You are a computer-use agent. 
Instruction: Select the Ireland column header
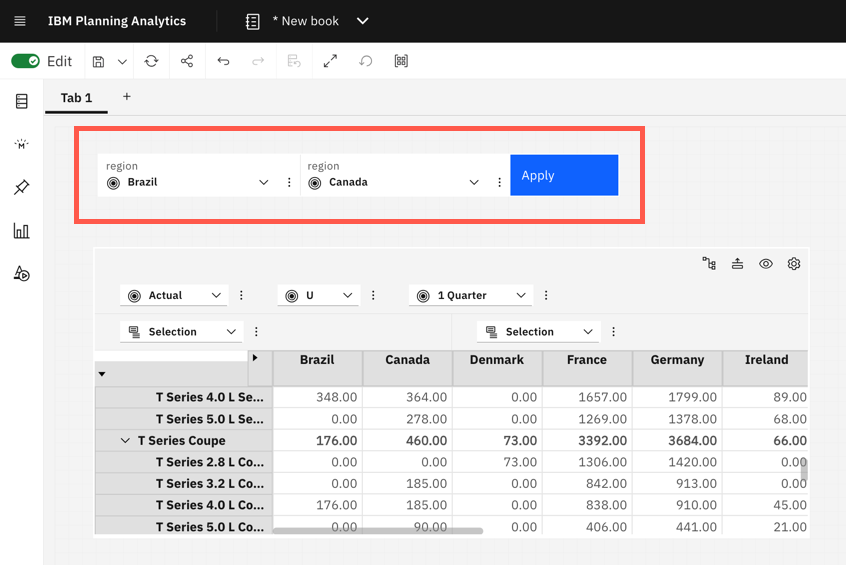[x=766, y=369]
